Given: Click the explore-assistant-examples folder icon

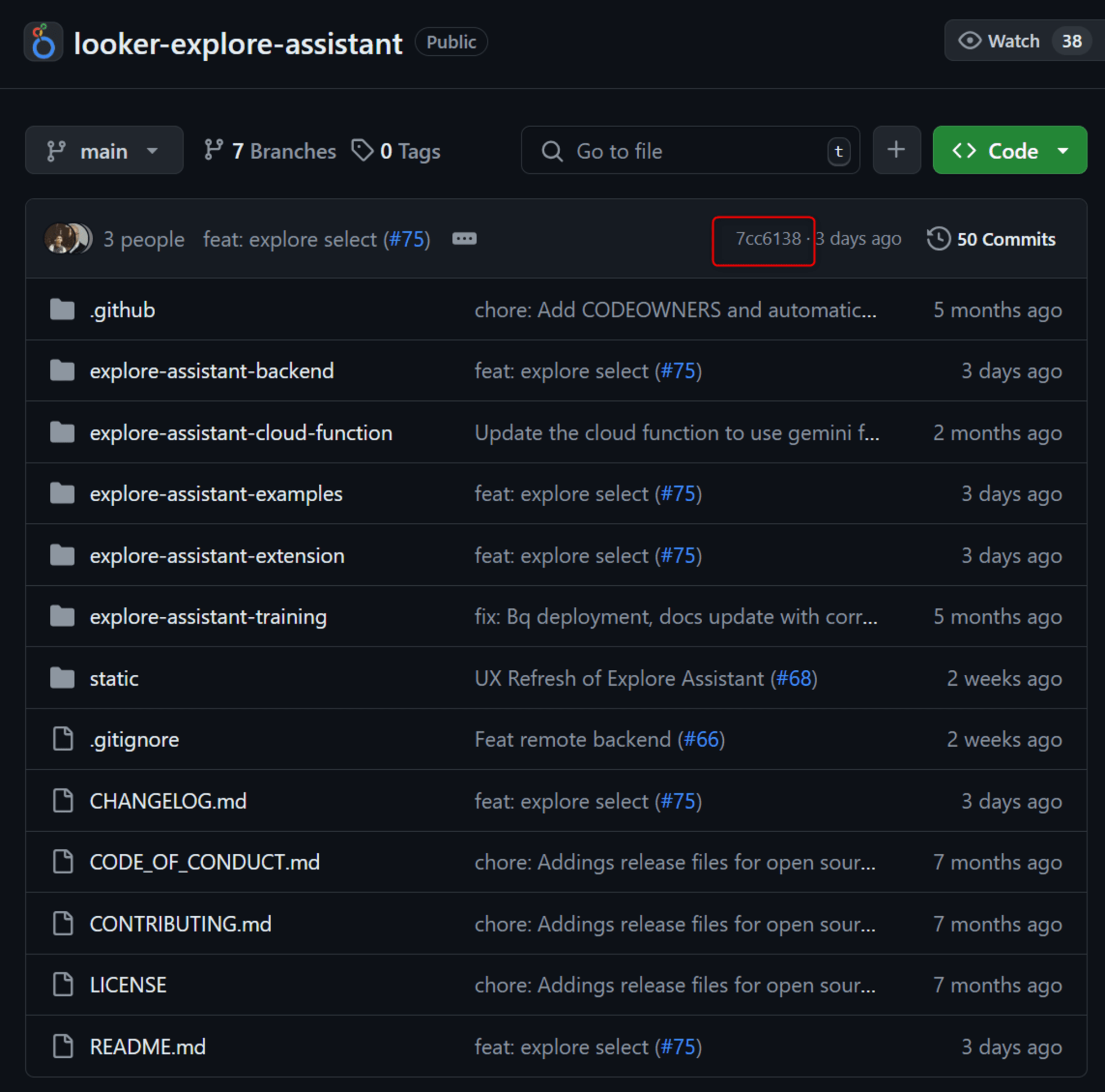Looking at the screenshot, I should point(62,493).
